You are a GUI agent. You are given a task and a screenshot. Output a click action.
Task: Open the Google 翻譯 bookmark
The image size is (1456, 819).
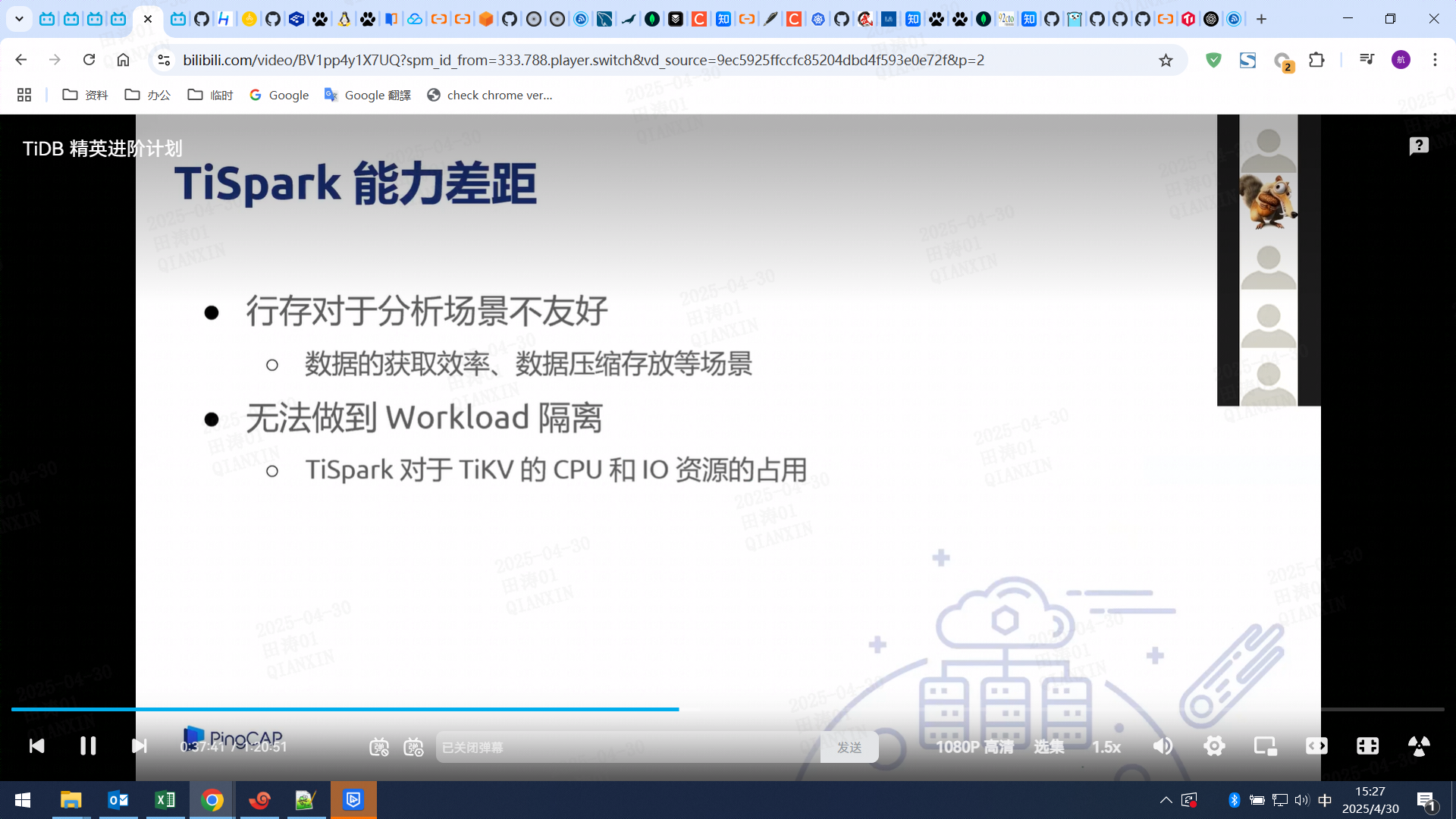pyautogui.click(x=368, y=95)
